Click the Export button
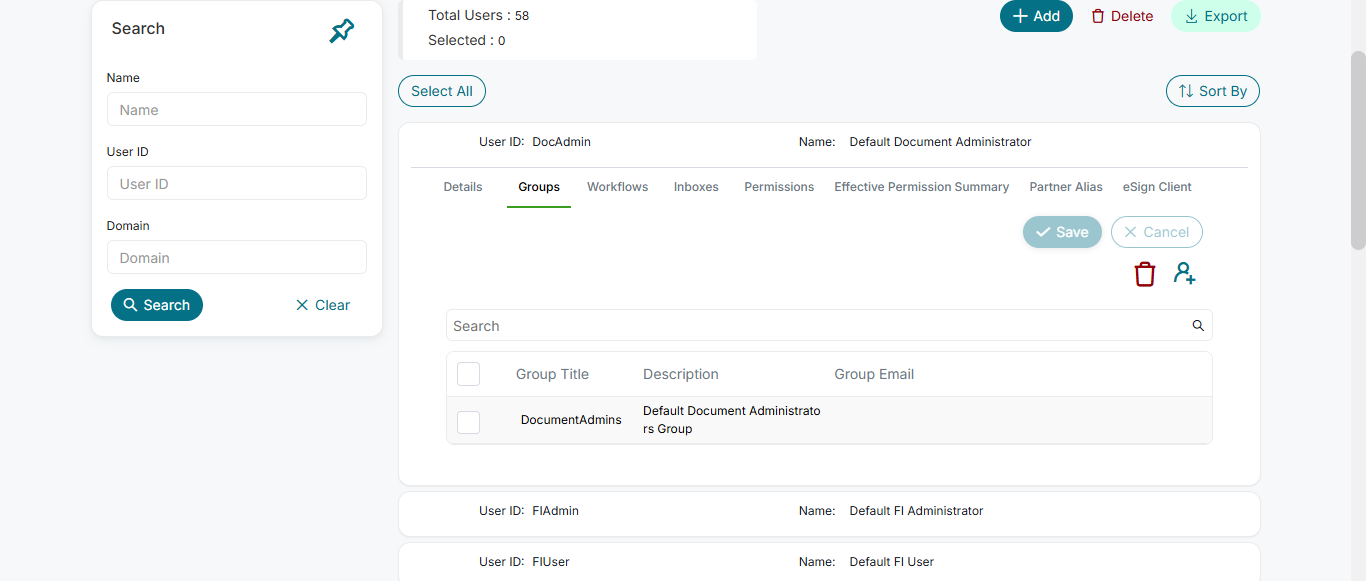The height and width of the screenshot is (581, 1366). point(1215,16)
